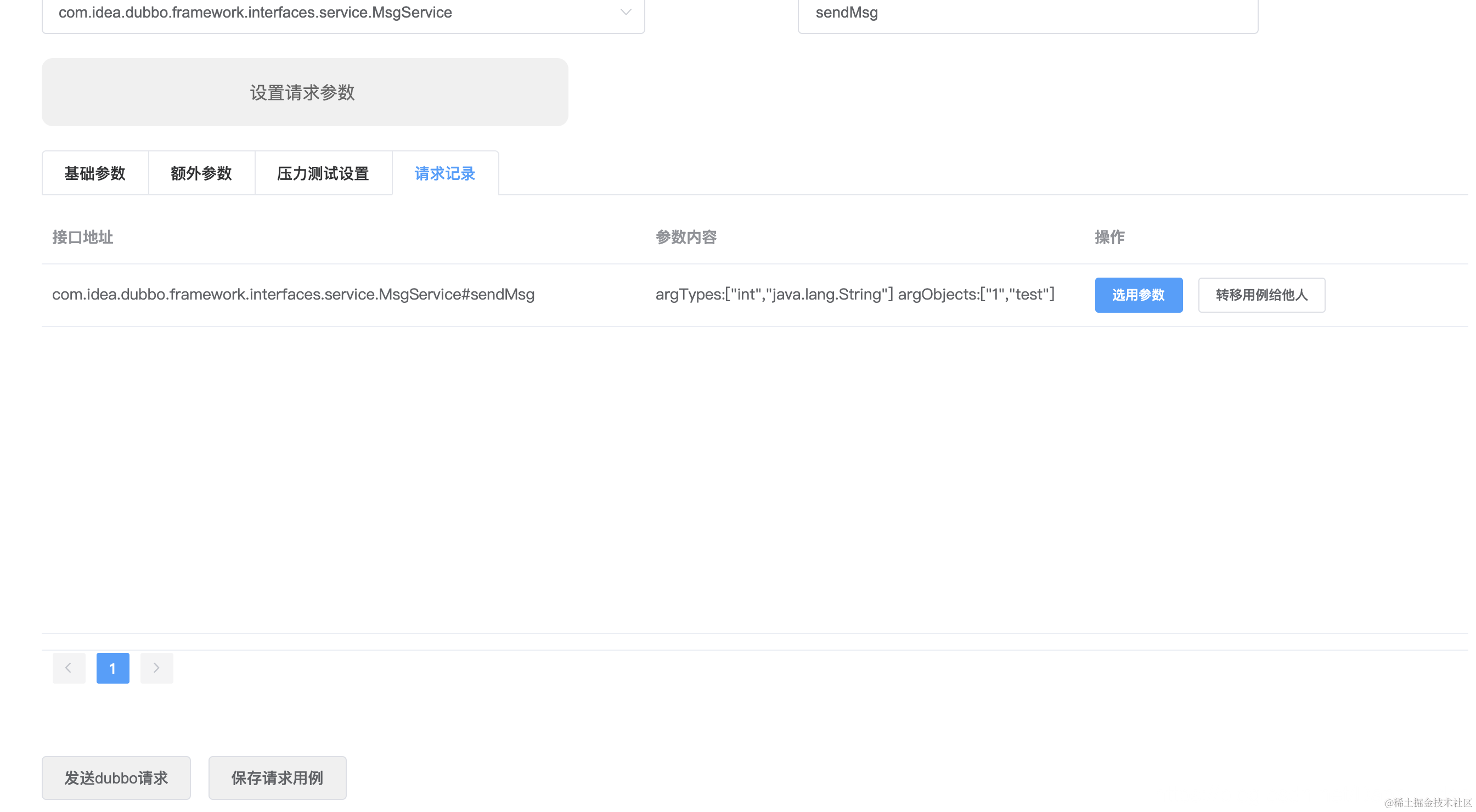
Task: Click the 操作 column header
Action: pos(1109,236)
